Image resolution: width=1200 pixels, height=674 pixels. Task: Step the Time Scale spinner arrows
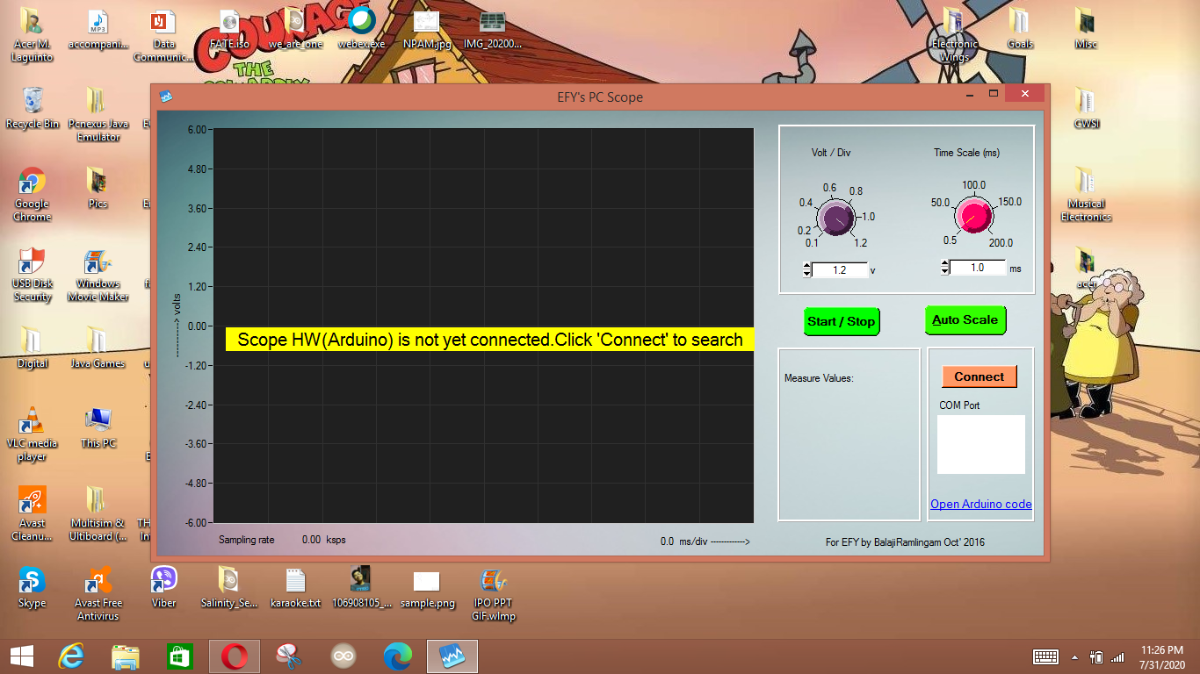[x=945, y=268]
